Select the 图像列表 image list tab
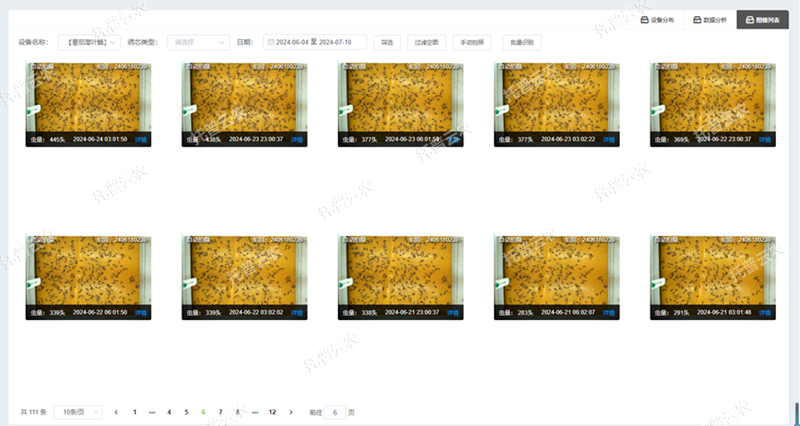This screenshot has height=426, width=800. (x=763, y=19)
